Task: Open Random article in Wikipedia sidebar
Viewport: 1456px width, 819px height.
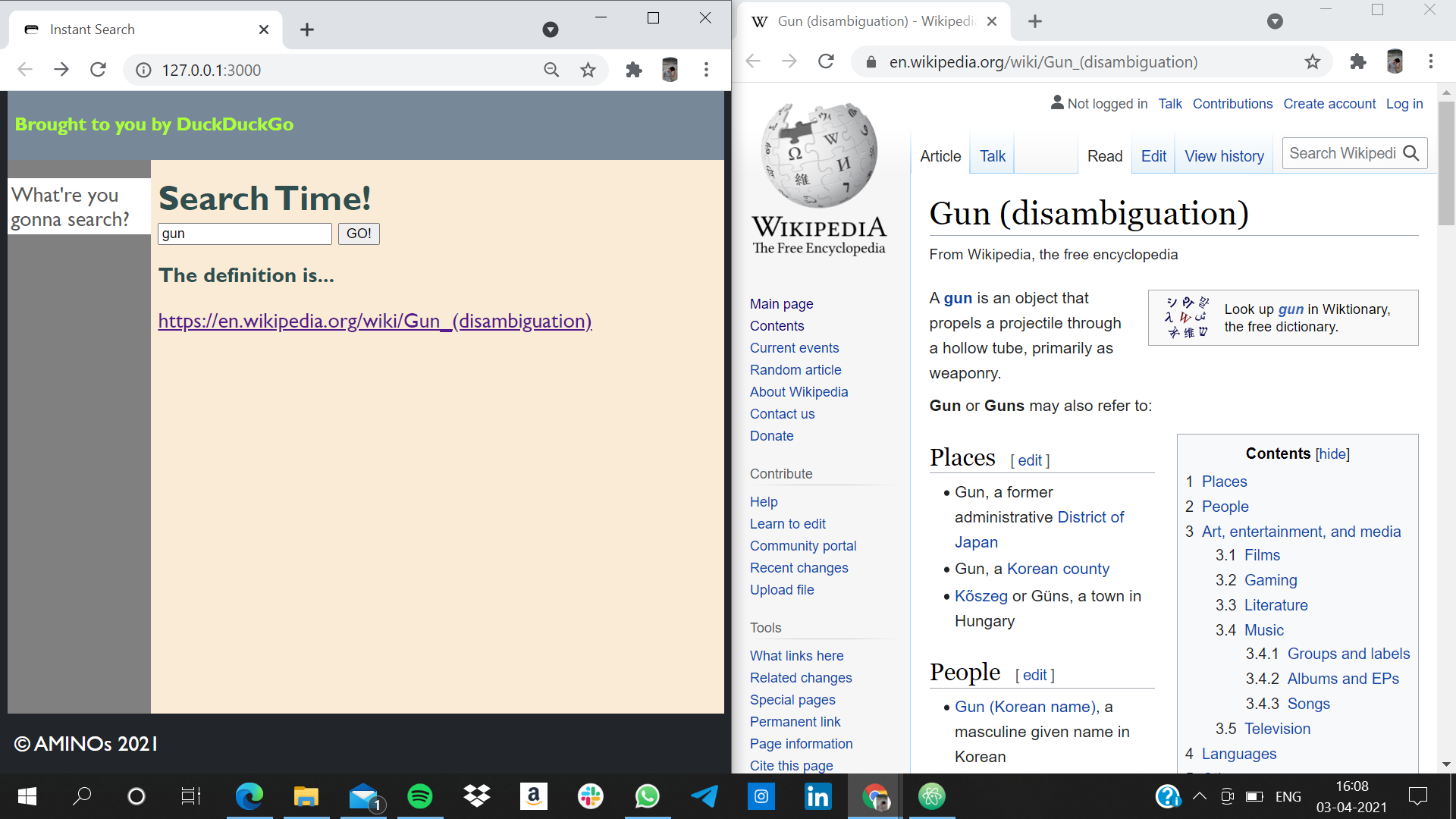Action: (795, 369)
